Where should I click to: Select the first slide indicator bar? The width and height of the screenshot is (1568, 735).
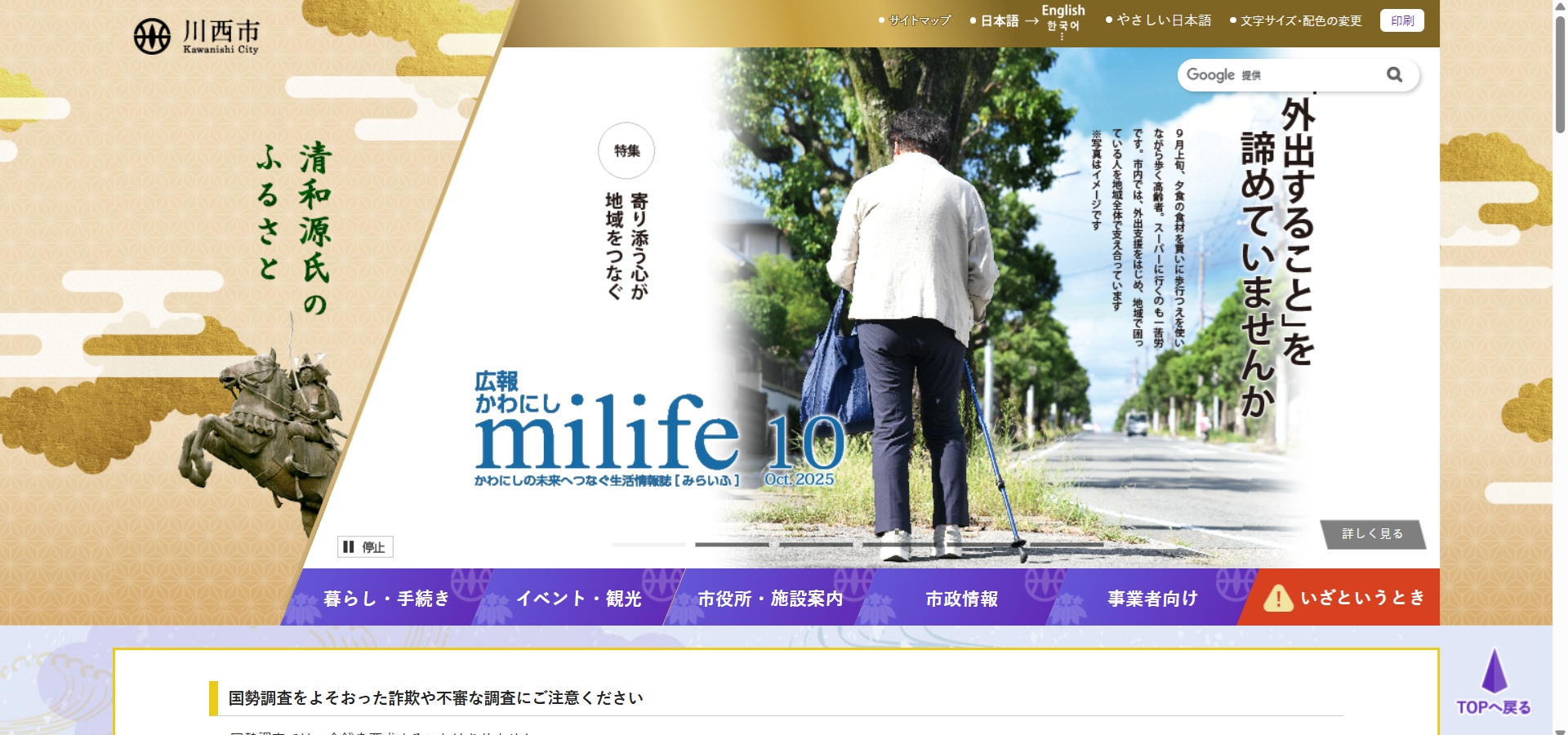648,545
